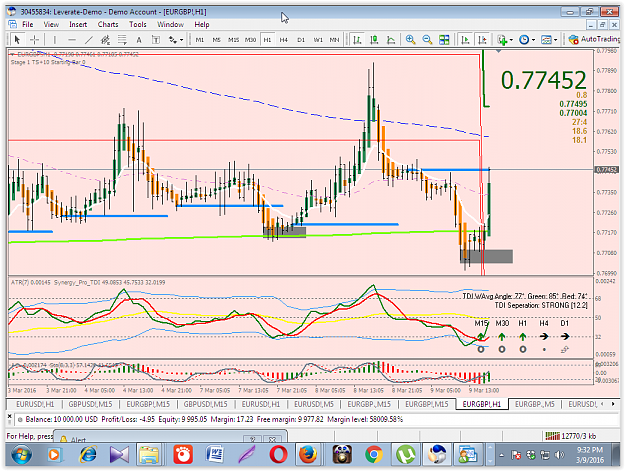This screenshot has height=471, width=625.
Task: Select the text label tool
Action: click(x=156, y=39)
